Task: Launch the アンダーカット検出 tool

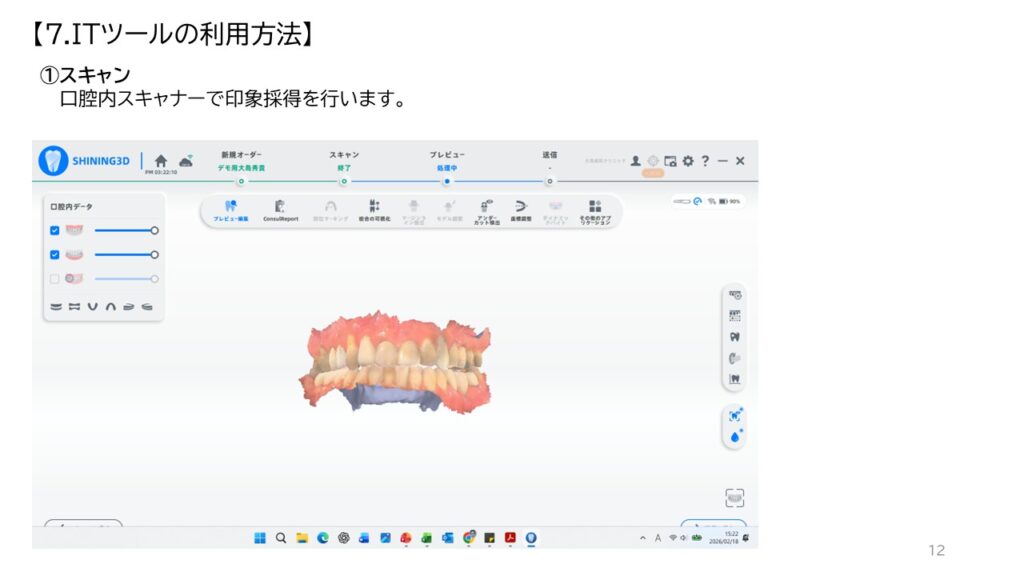Action: point(487,210)
